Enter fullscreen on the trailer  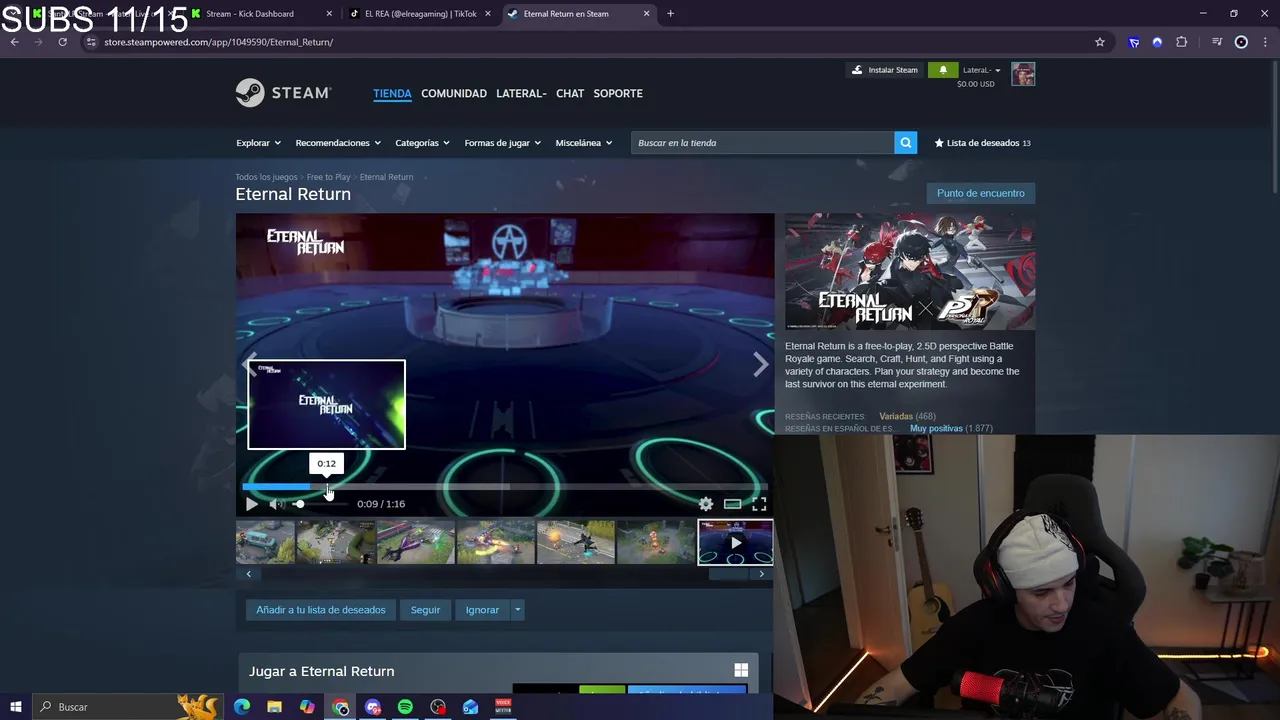coord(759,504)
